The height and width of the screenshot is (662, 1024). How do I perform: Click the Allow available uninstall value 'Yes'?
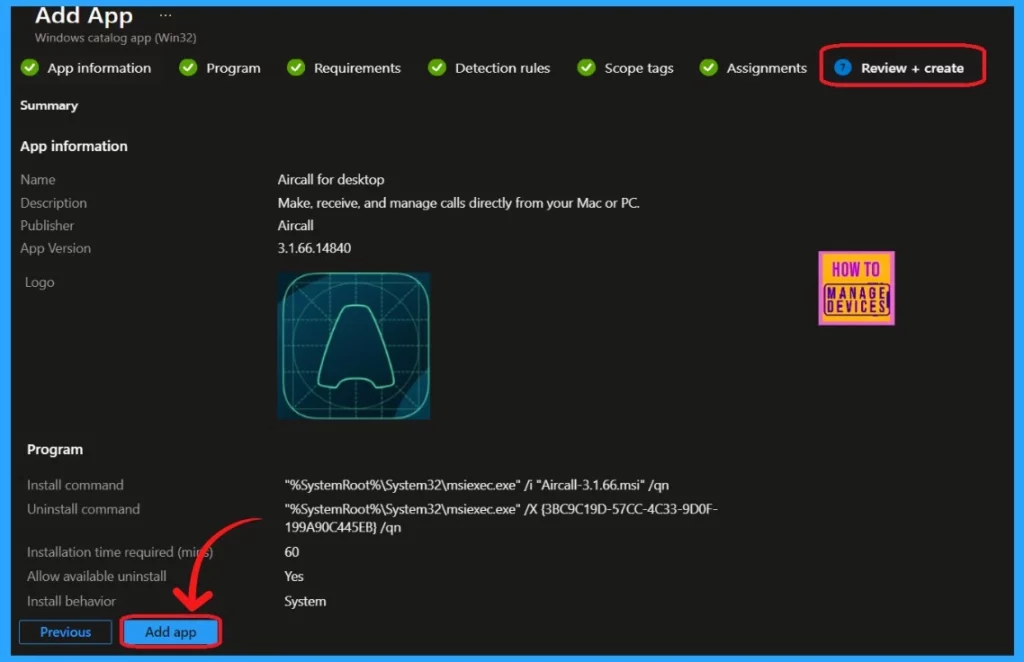294,576
